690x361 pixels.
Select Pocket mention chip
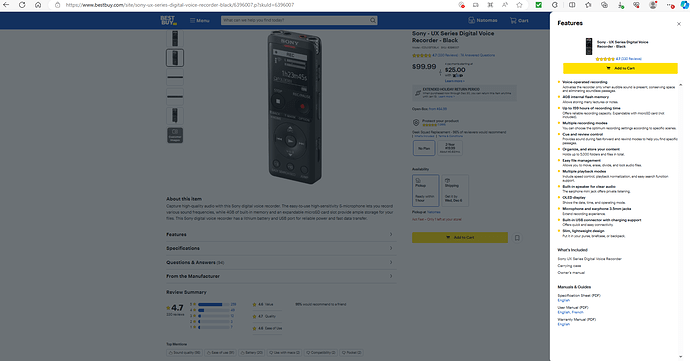(352, 353)
